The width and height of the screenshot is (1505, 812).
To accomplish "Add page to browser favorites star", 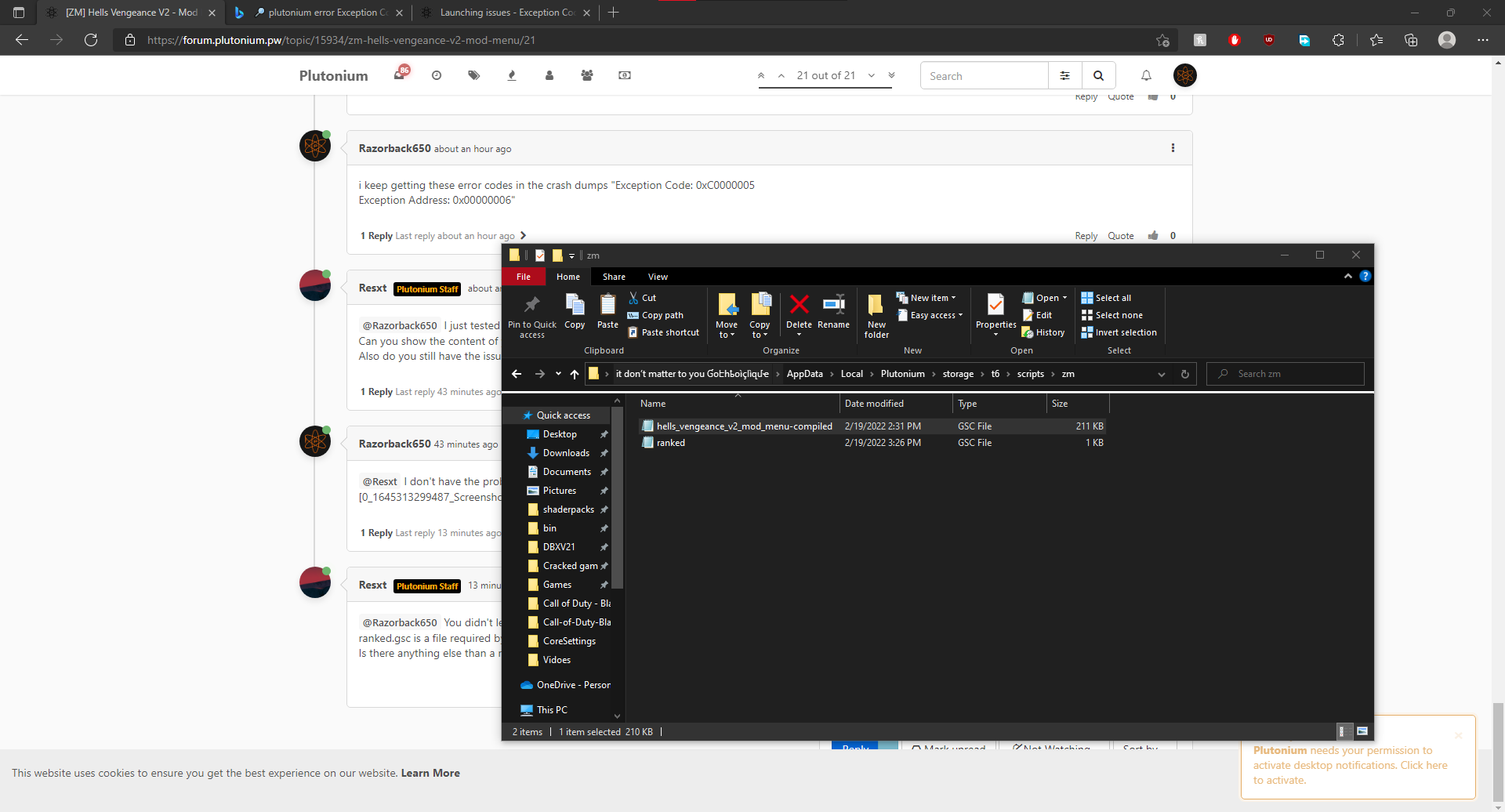I will pos(1162,40).
